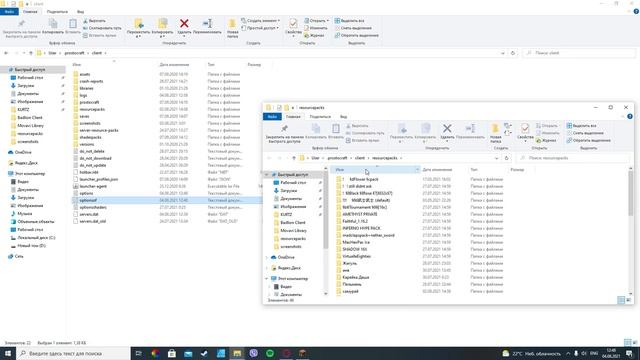Image resolution: width=640 pixels, height=360 pixels.
Task: Select 'Faithful_1.16.2' folder in resourcepacks
Action: coord(355,221)
